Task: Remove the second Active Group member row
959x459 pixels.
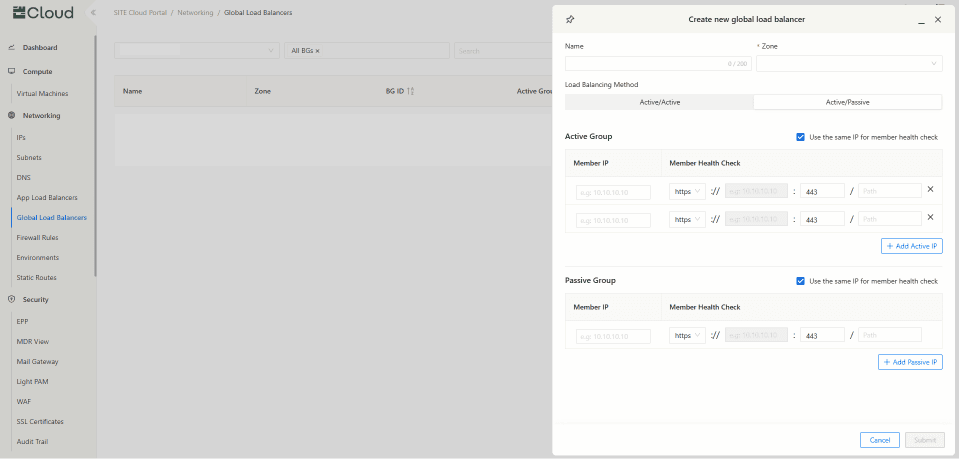Action: click(930, 217)
